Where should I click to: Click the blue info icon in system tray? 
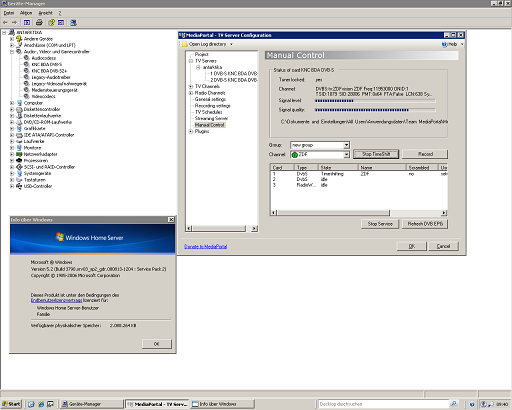472,404
